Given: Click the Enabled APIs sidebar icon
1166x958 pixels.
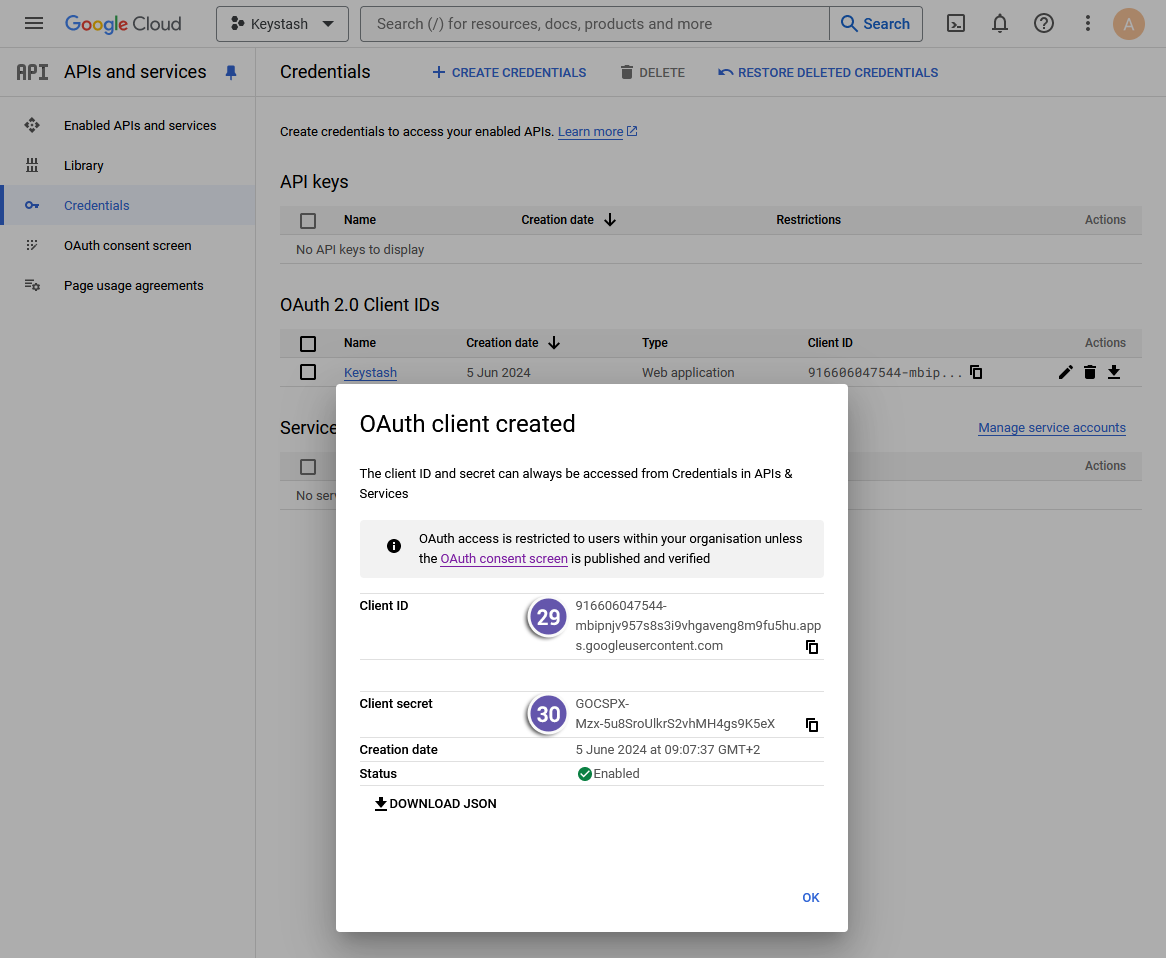Looking at the screenshot, I should pyautogui.click(x=32, y=125).
